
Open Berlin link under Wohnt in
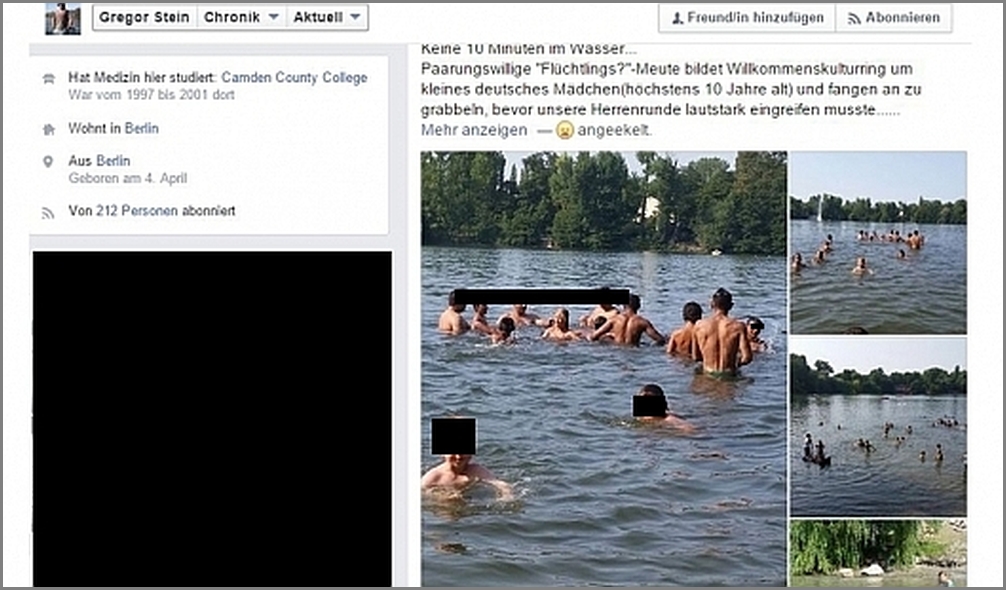(x=142, y=128)
